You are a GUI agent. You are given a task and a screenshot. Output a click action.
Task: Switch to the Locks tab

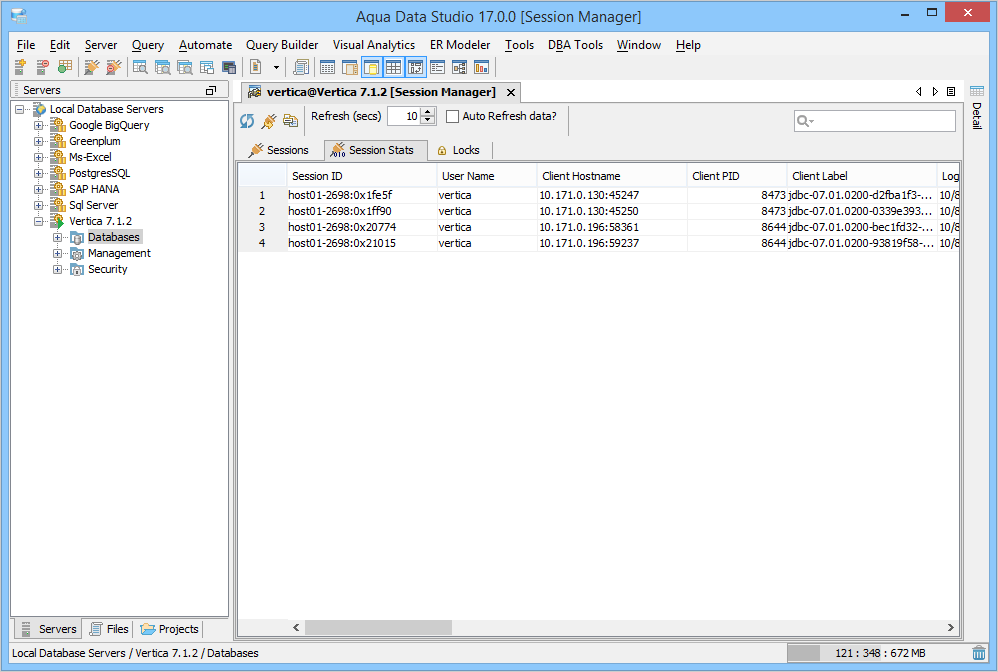pyautogui.click(x=458, y=150)
